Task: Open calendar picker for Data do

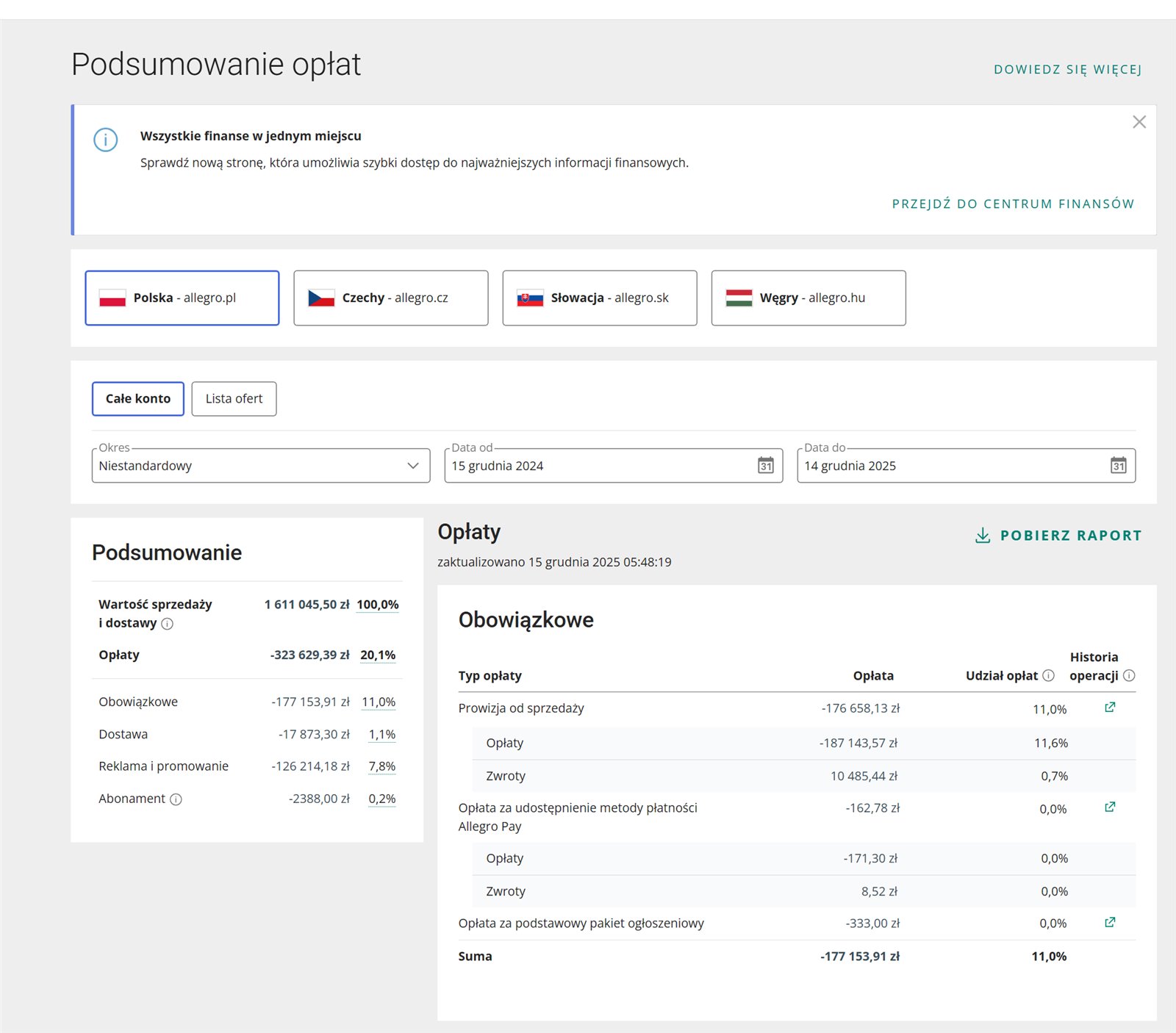Action: point(1118,466)
